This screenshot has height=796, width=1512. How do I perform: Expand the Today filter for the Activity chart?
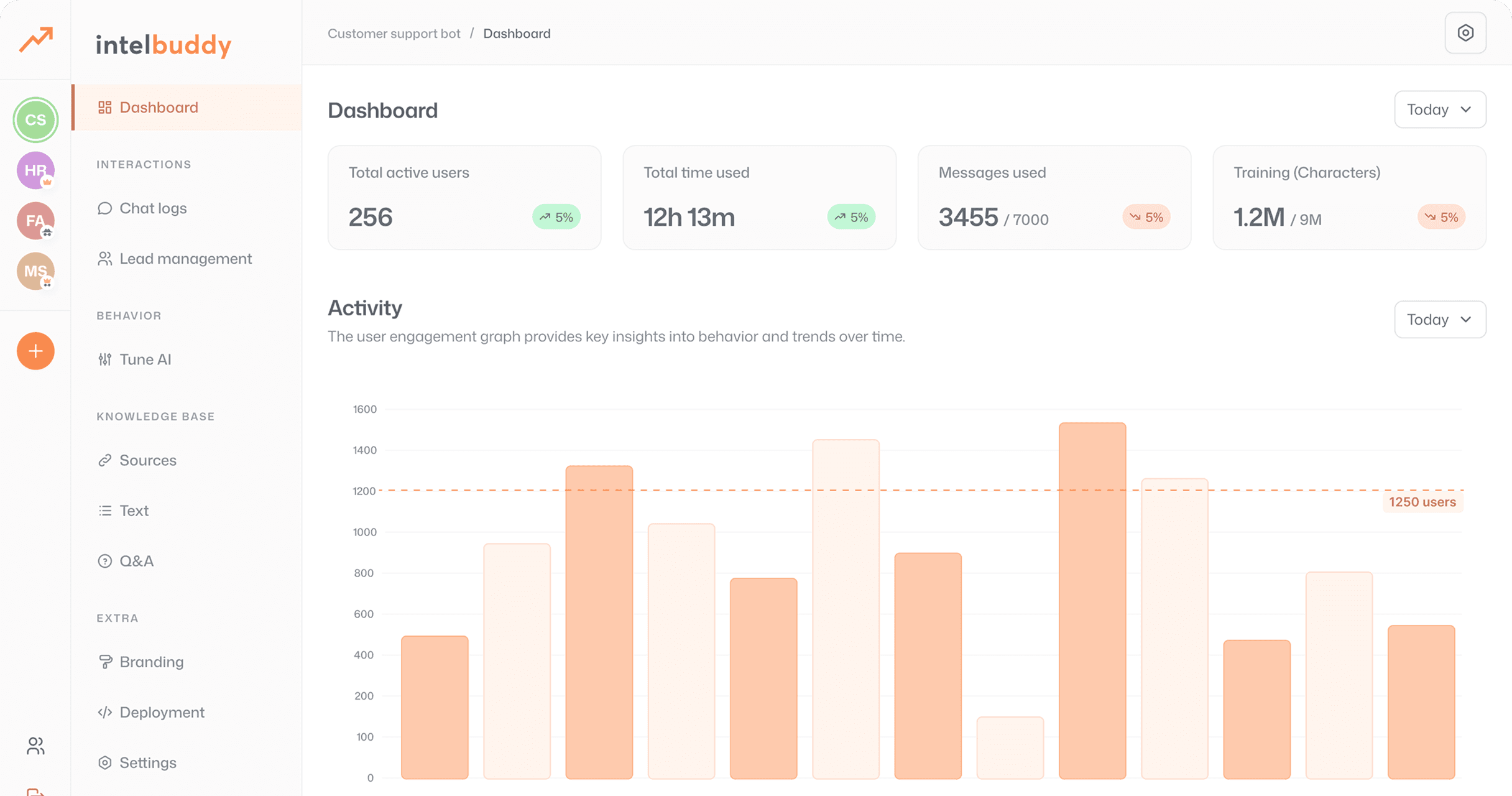pyautogui.click(x=1440, y=319)
